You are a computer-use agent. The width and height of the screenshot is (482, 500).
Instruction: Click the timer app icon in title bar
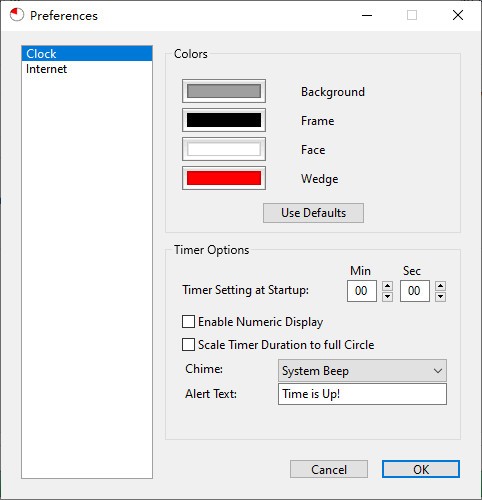[17, 15]
